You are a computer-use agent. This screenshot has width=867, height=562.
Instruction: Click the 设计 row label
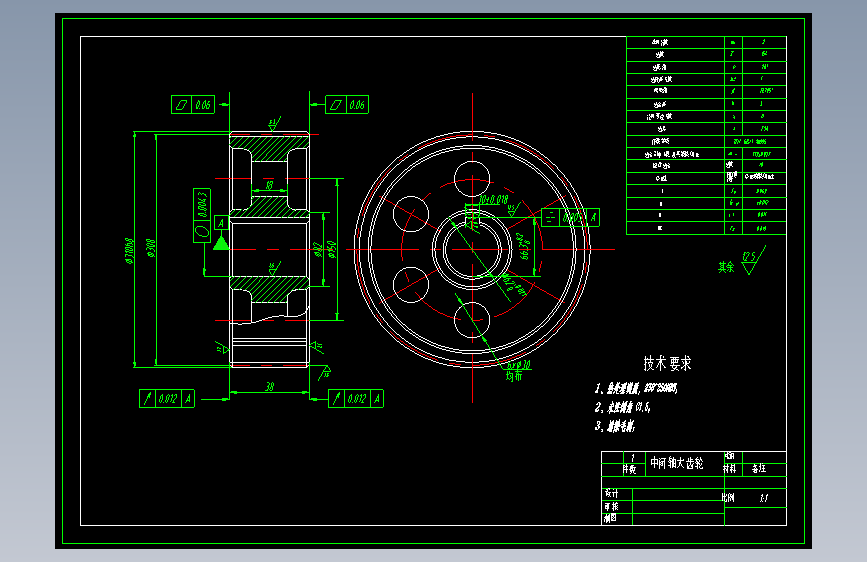click(611, 493)
